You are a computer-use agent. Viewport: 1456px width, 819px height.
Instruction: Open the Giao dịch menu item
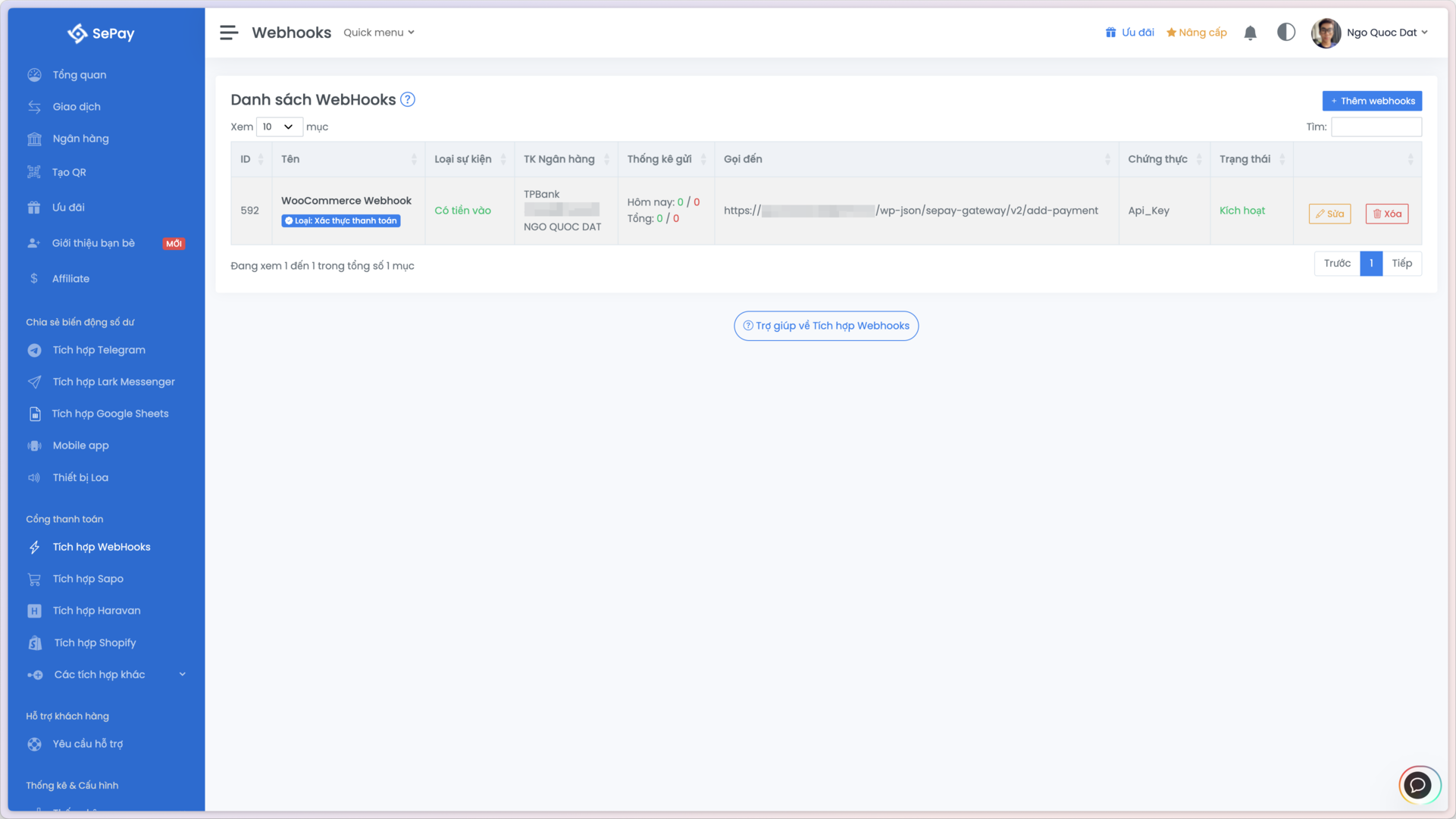(76, 107)
